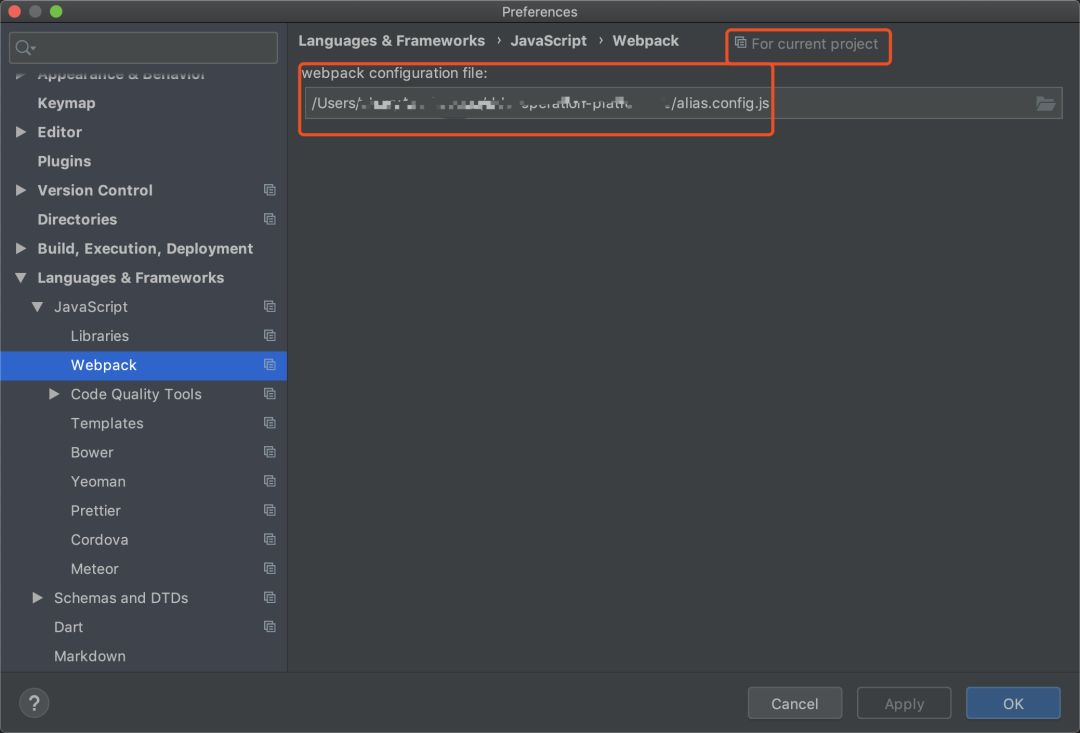The height and width of the screenshot is (733, 1080).
Task: Click Webpack in the breadcrumb path
Action: 645,41
